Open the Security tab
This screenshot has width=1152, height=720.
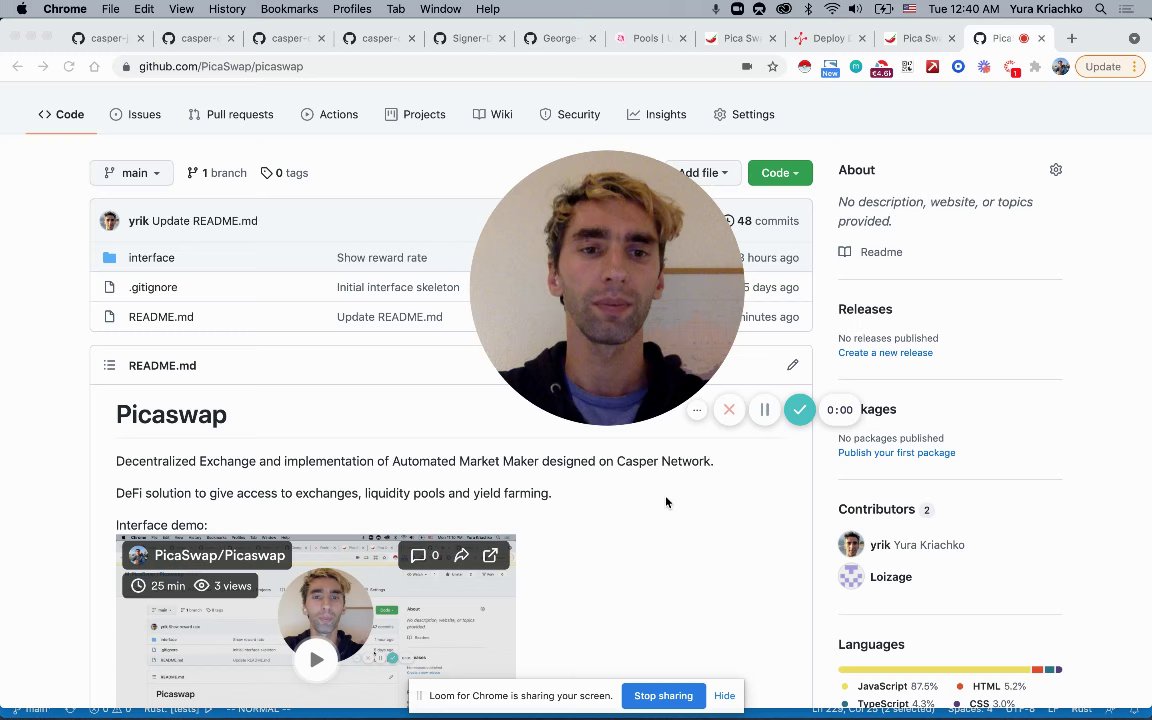569,115
